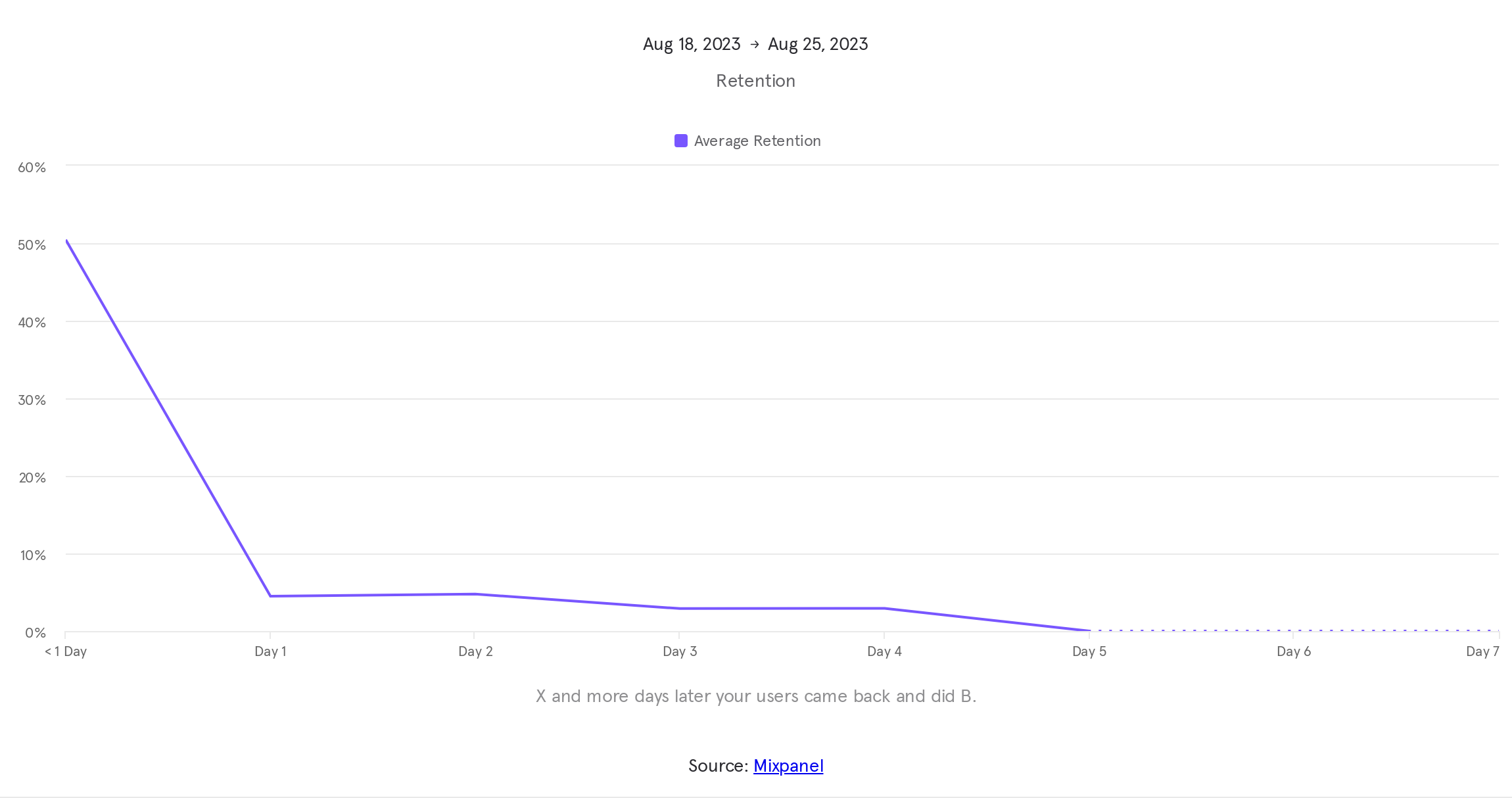The height and width of the screenshot is (798, 1512).
Task: Click the arrow between the two dates
Action: pos(755,44)
